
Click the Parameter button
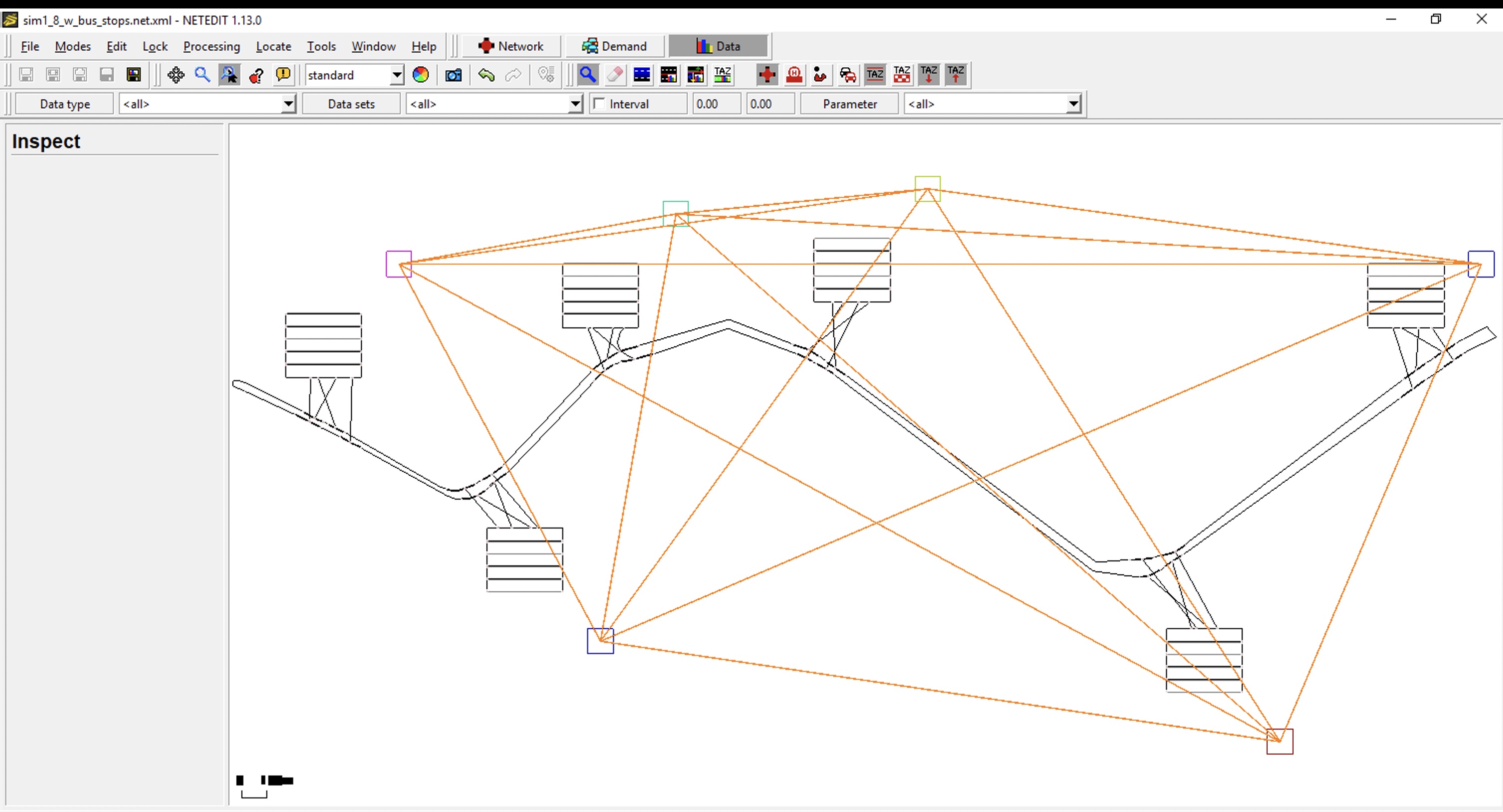point(850,104)
